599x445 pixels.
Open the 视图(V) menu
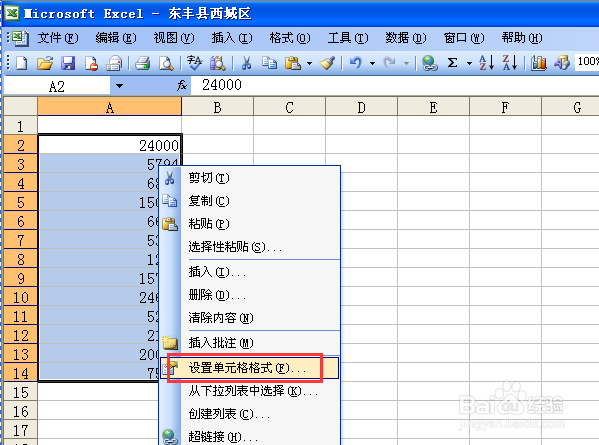174,38
